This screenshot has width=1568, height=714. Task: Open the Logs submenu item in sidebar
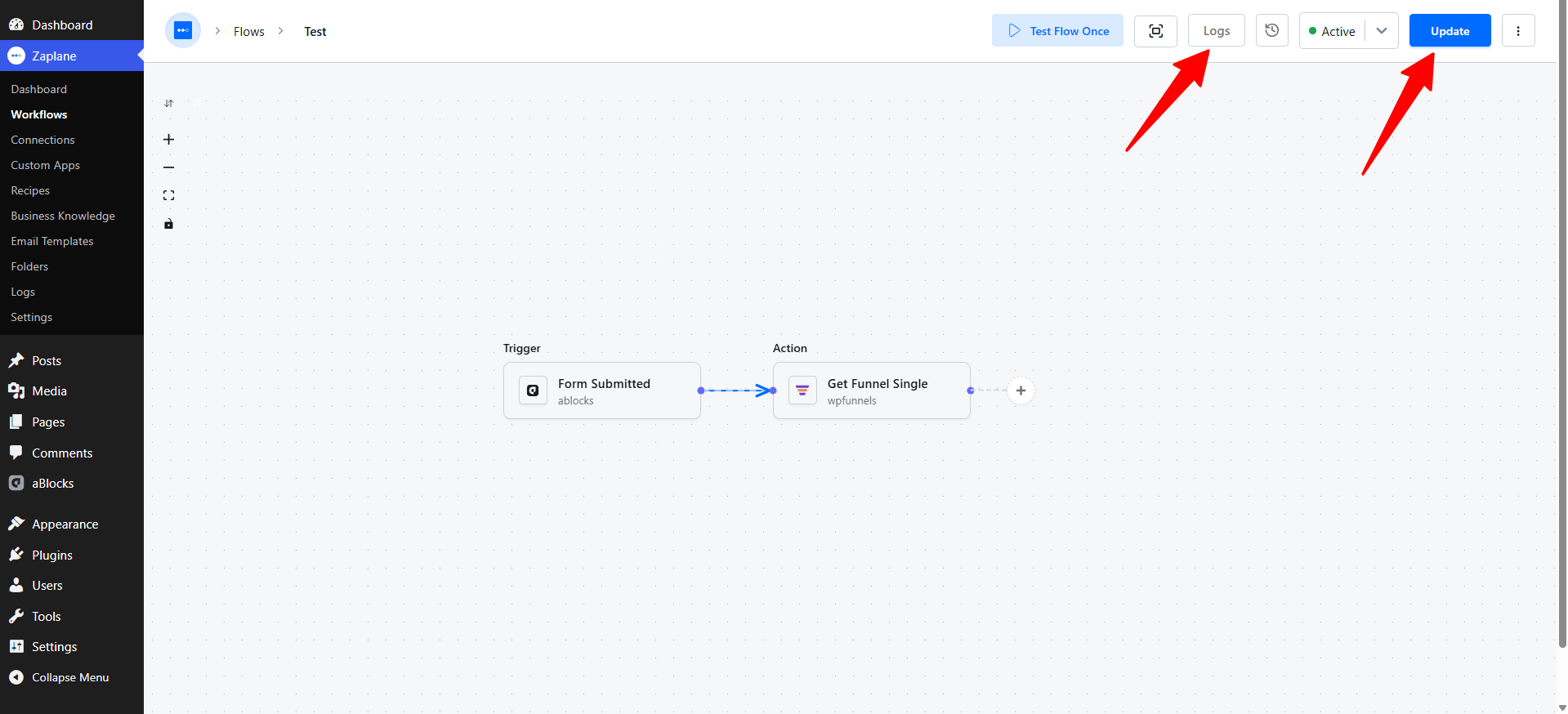[x=23, y=292]
